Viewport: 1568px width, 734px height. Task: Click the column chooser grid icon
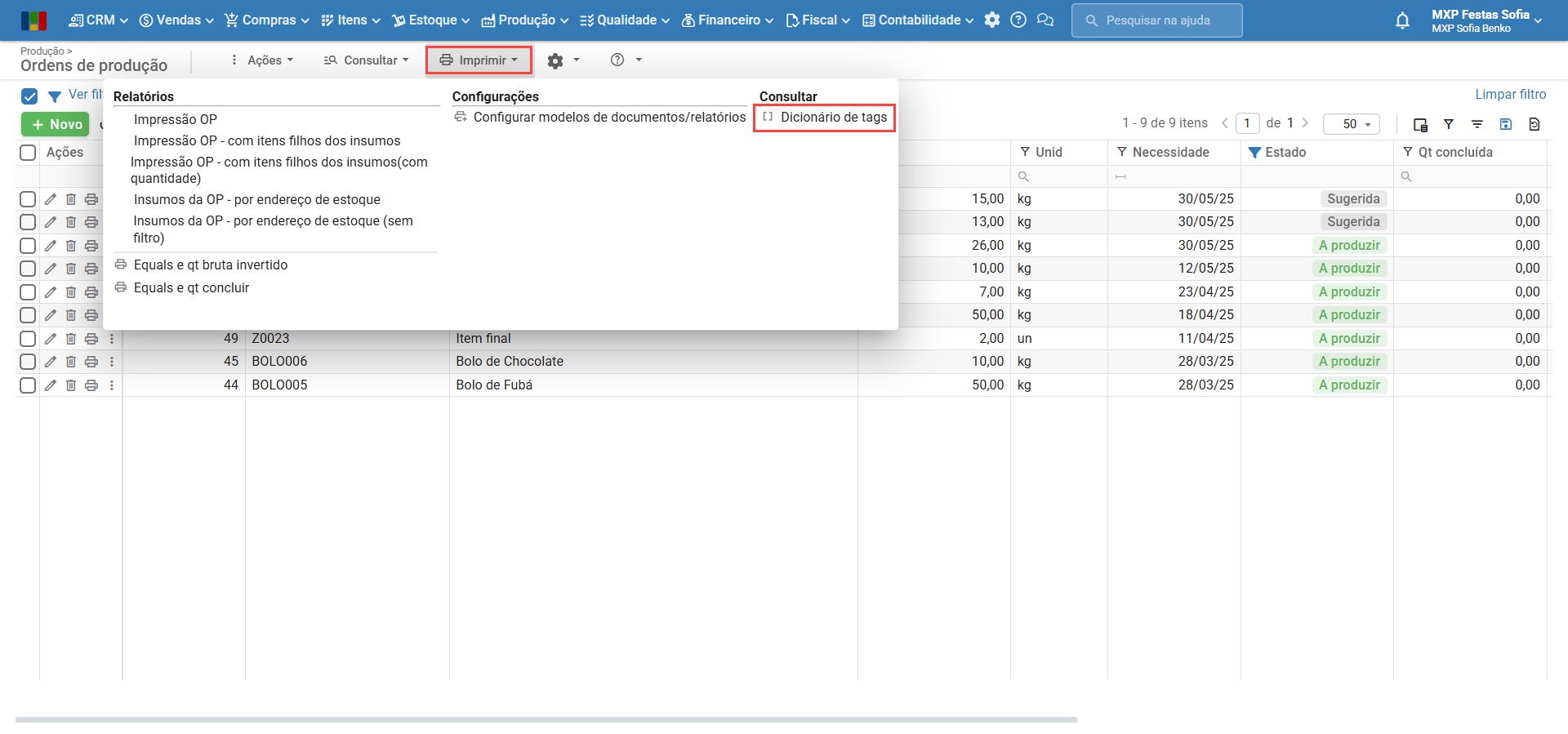[x=1420, y=124]
